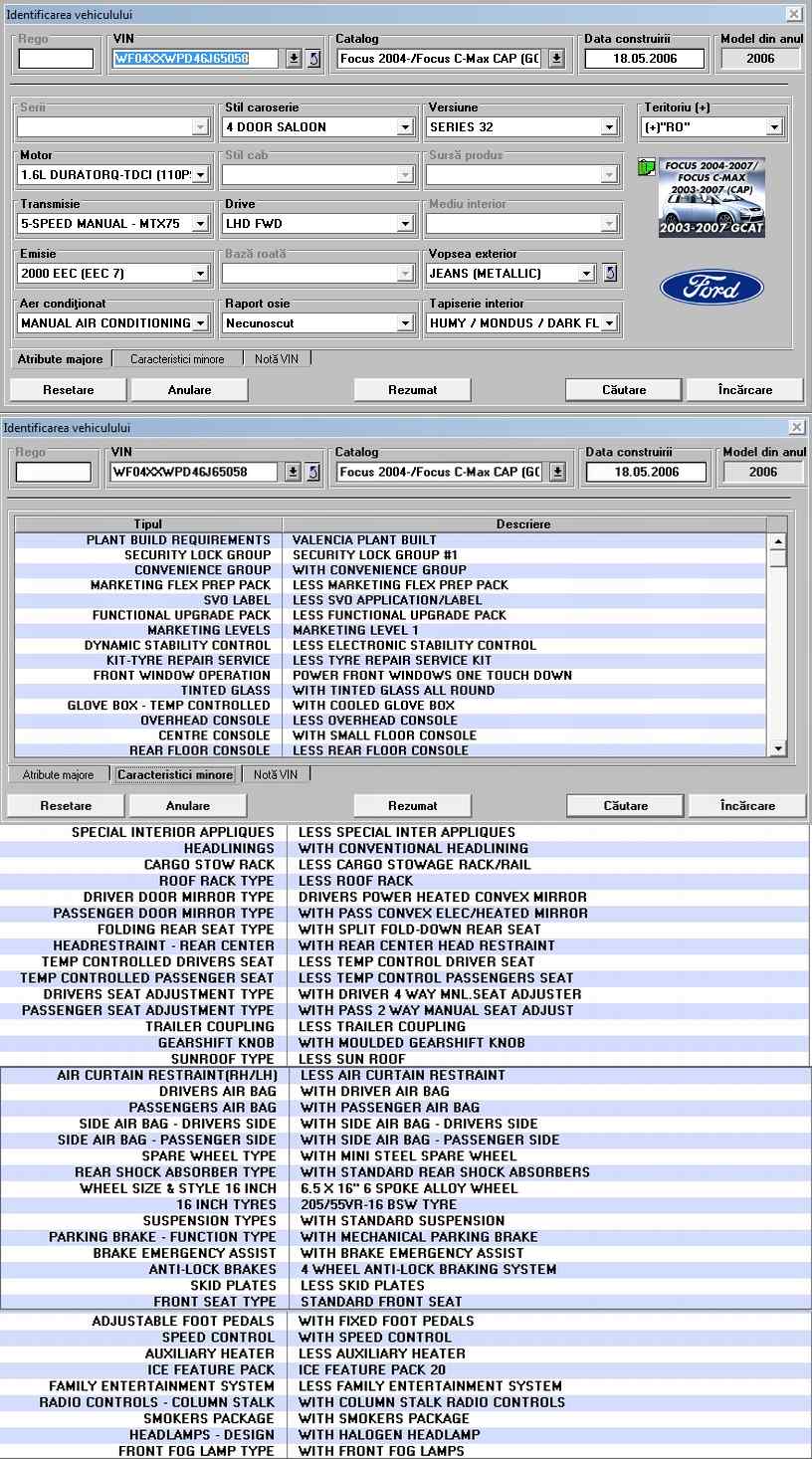Click the refresh icon next to Vopsea exterior
Image resolution: width=812 pixels, height=1459 pixels.
tap(610, 273)
